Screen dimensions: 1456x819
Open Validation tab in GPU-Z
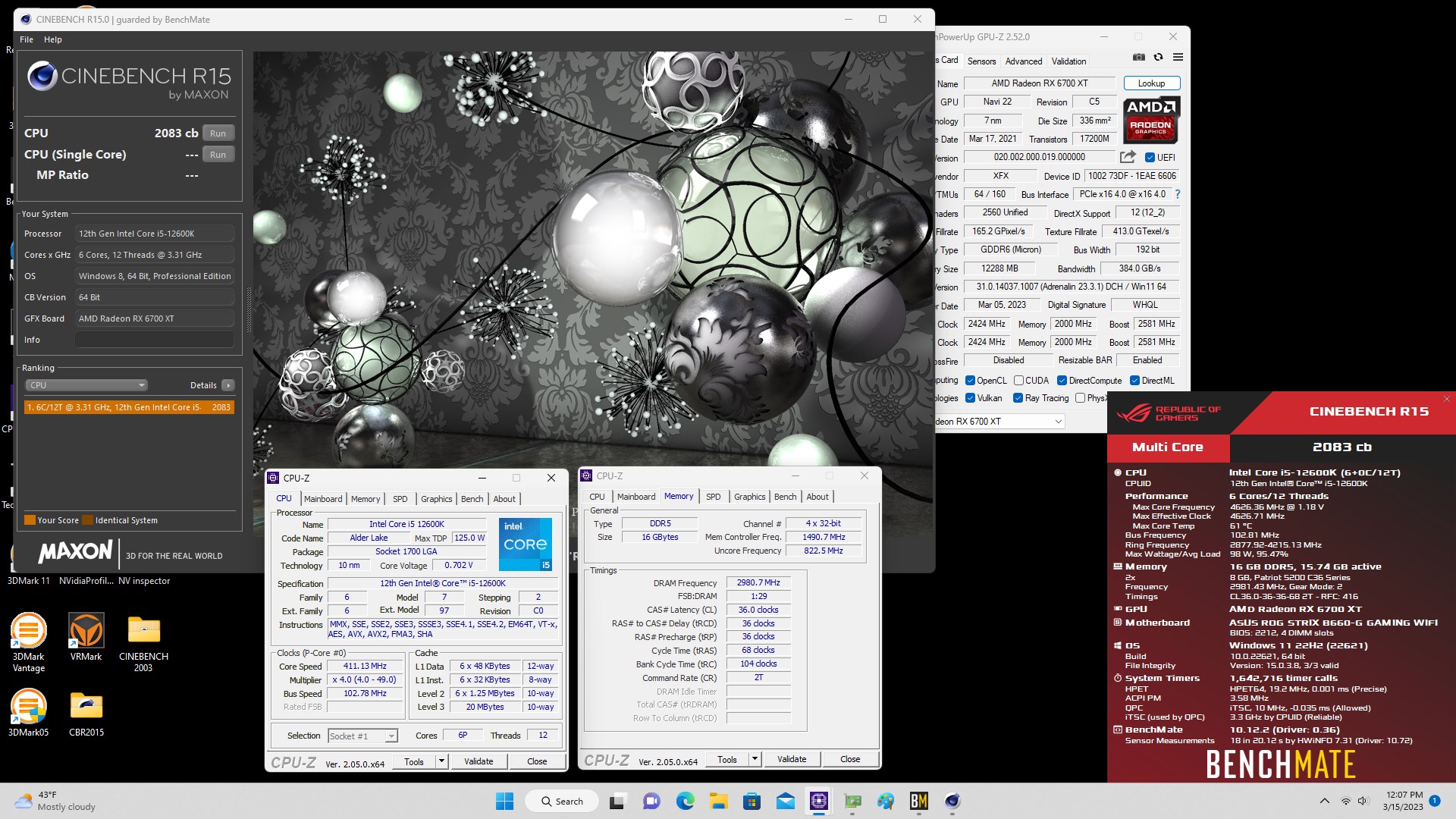(x=1068, y=61)
